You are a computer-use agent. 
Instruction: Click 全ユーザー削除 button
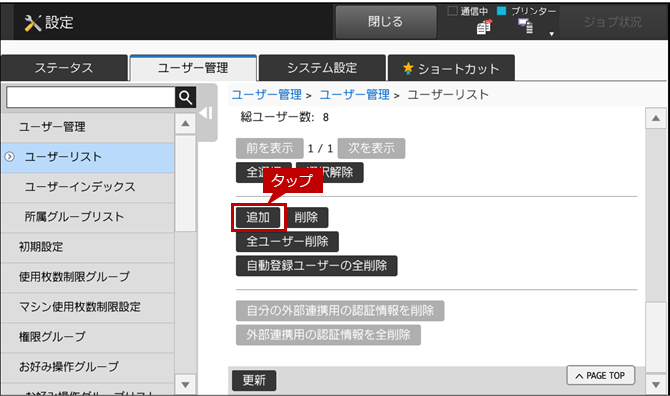click(287, 241)
